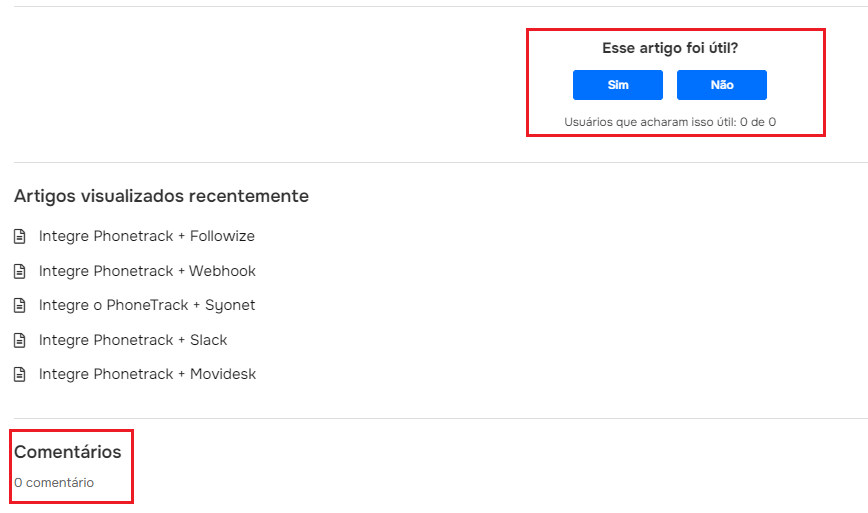Click the 'Artigos visualizados recentemente' heading
Viewport: 868px width, 513px height.
coord(161,196)
